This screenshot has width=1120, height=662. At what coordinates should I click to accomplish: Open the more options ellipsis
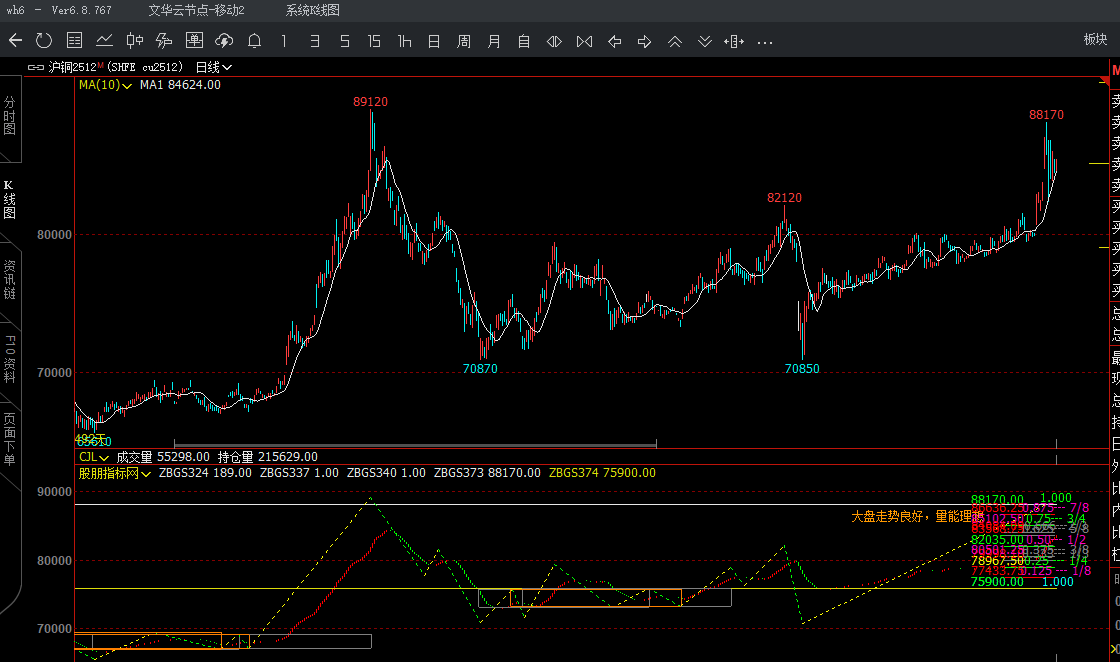point(765,41)
